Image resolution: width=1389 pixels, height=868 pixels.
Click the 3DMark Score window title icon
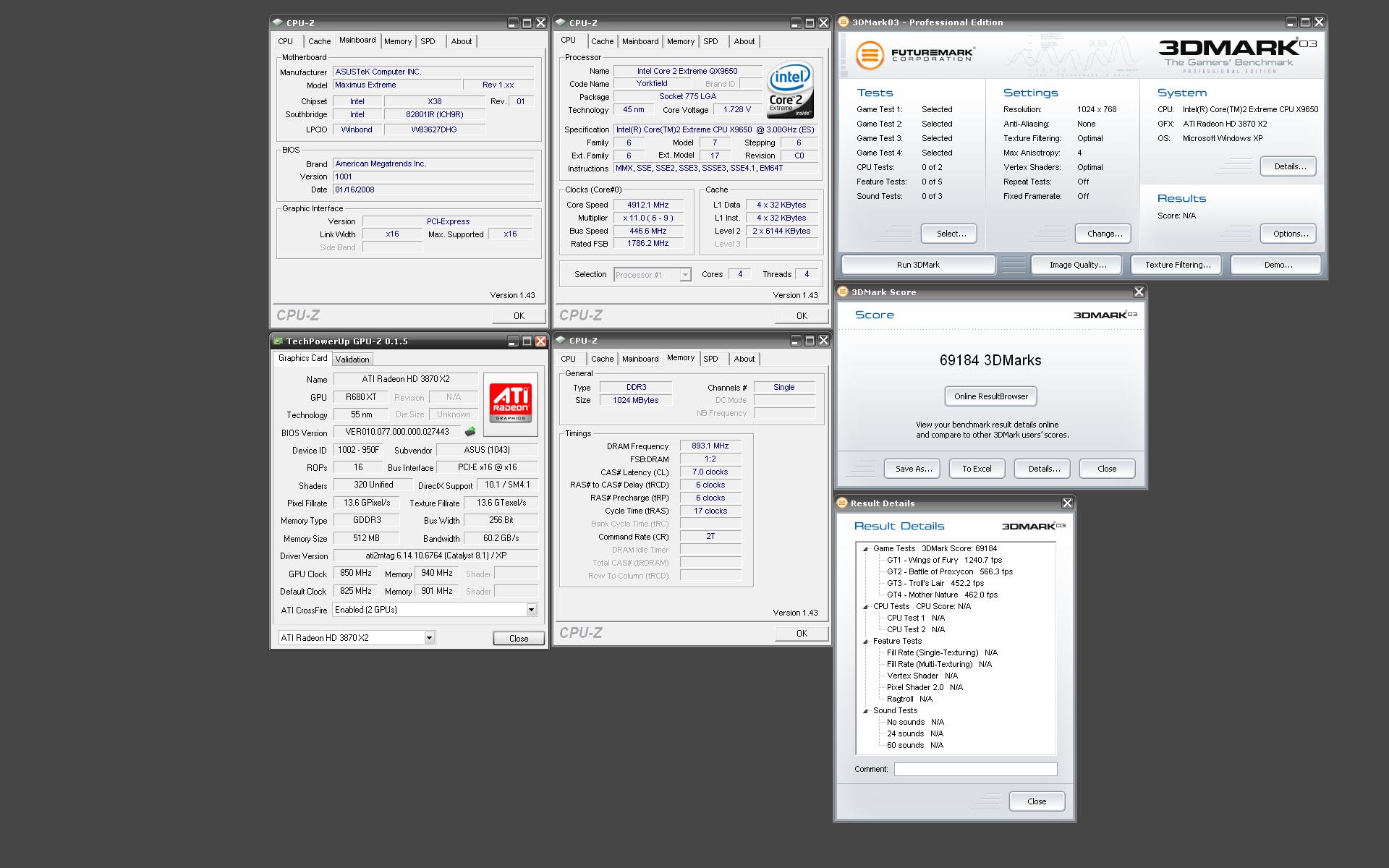(x=843, y=292)
